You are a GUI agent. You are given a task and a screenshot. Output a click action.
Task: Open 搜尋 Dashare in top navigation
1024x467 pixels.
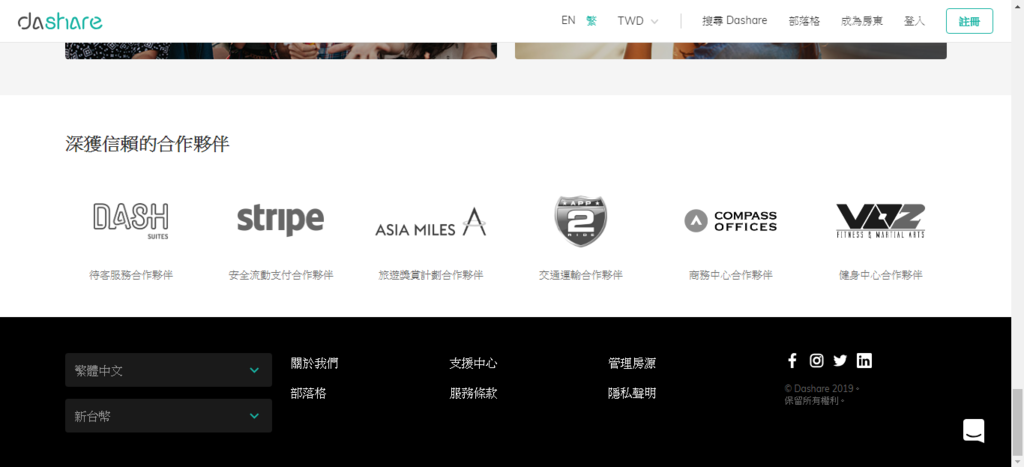(735, 21)
